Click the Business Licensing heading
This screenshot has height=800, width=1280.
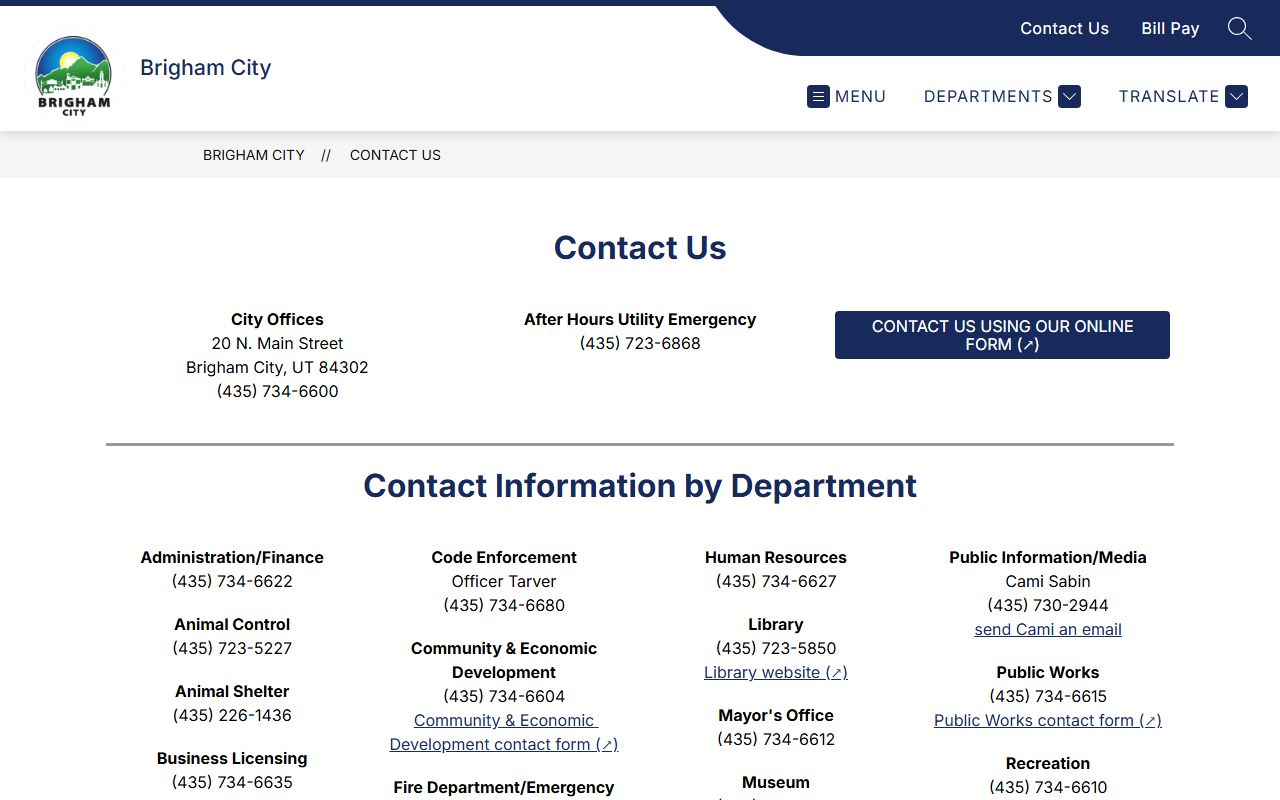coord(232,758)
